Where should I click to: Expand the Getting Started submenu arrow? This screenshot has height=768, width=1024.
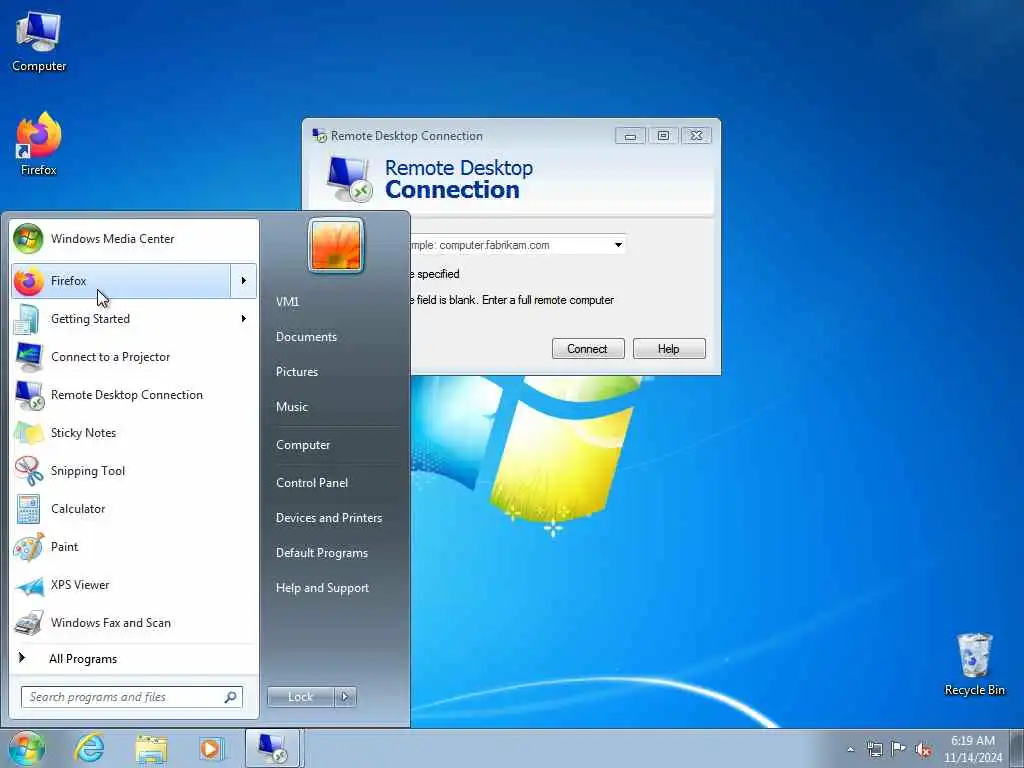pyautogui.click(x=244, y=319)
